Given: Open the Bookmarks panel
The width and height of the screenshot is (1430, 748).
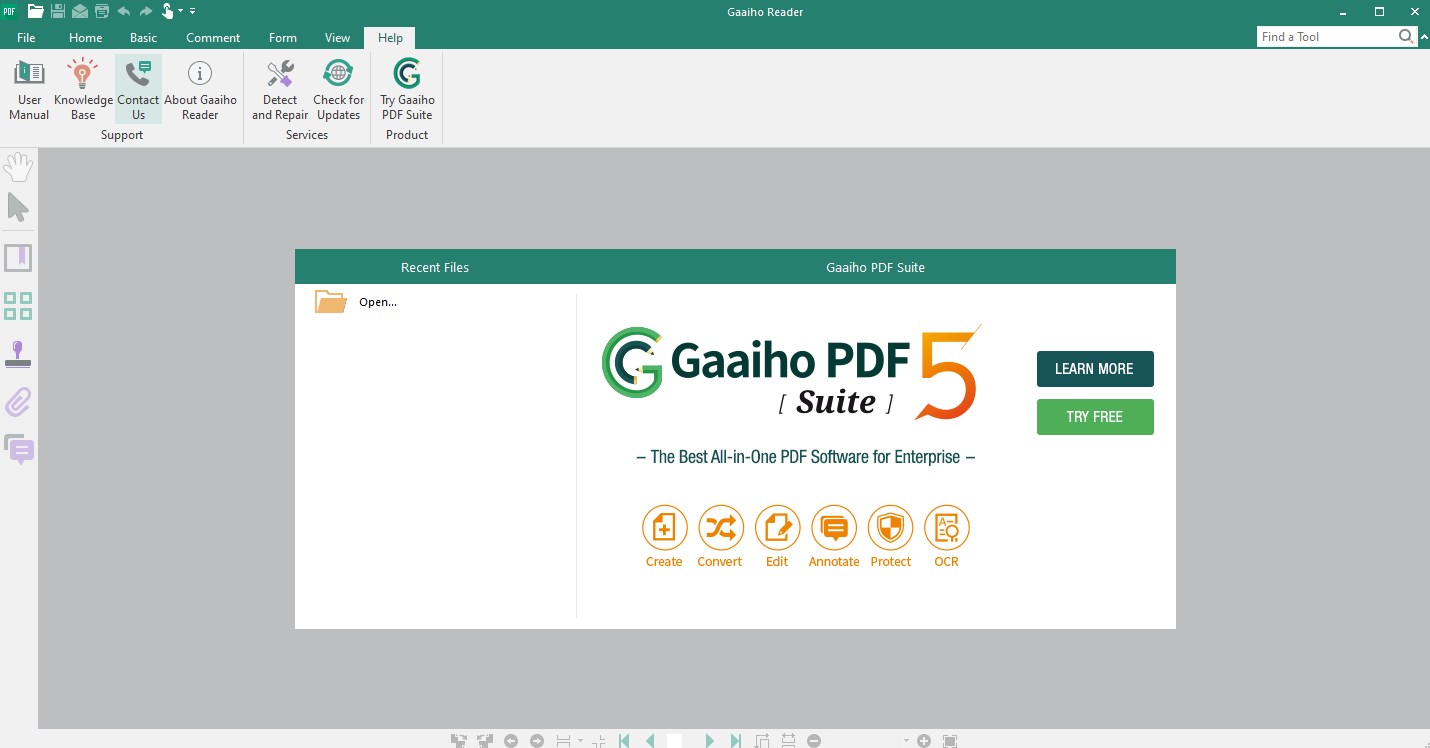Looking at the screenshot, I should (18, 257).
